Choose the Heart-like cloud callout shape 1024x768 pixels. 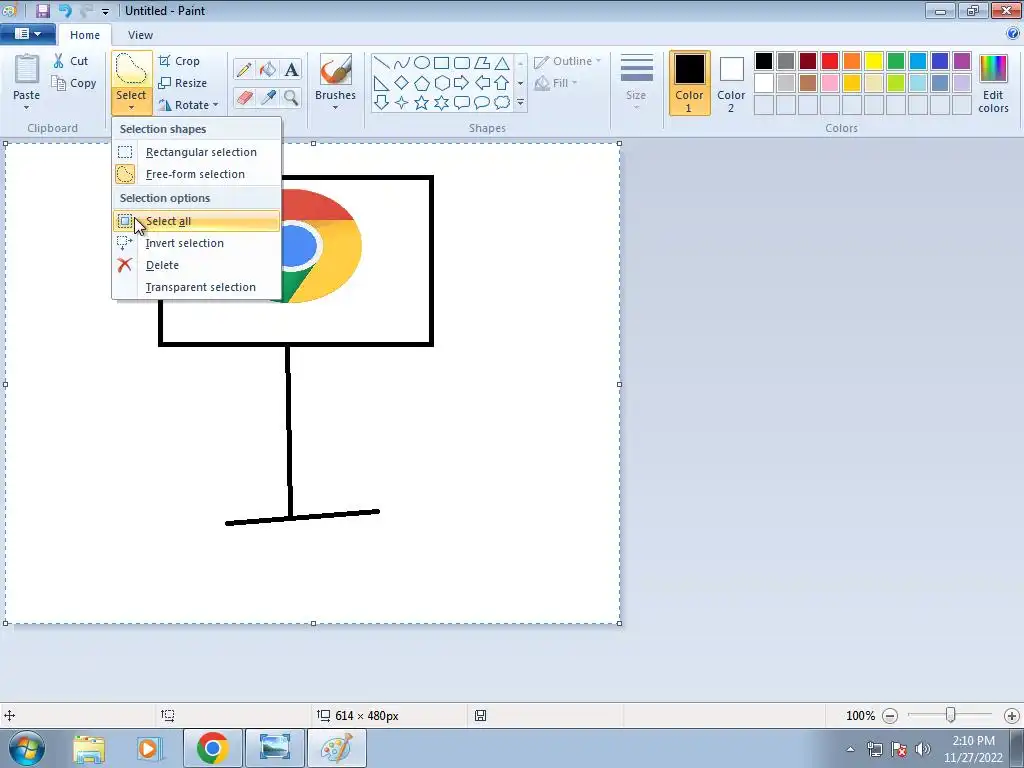(x=502, y=103)
